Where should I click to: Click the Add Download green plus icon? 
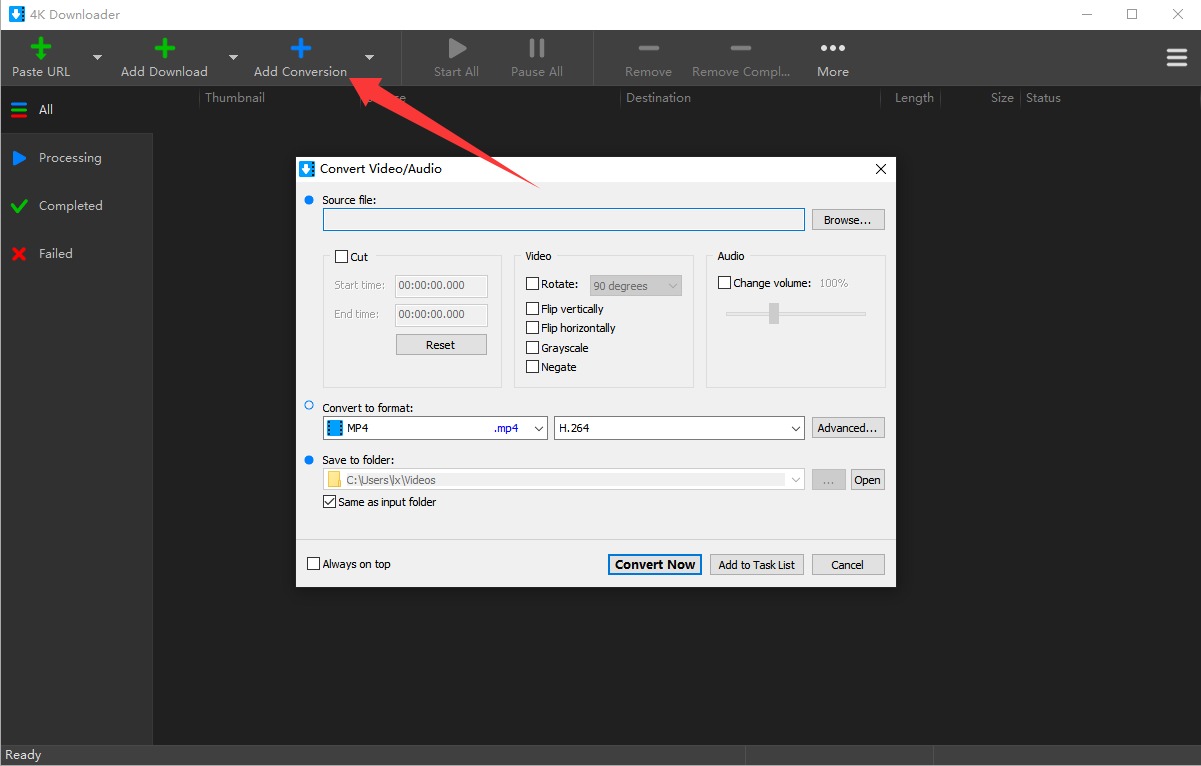164,48
